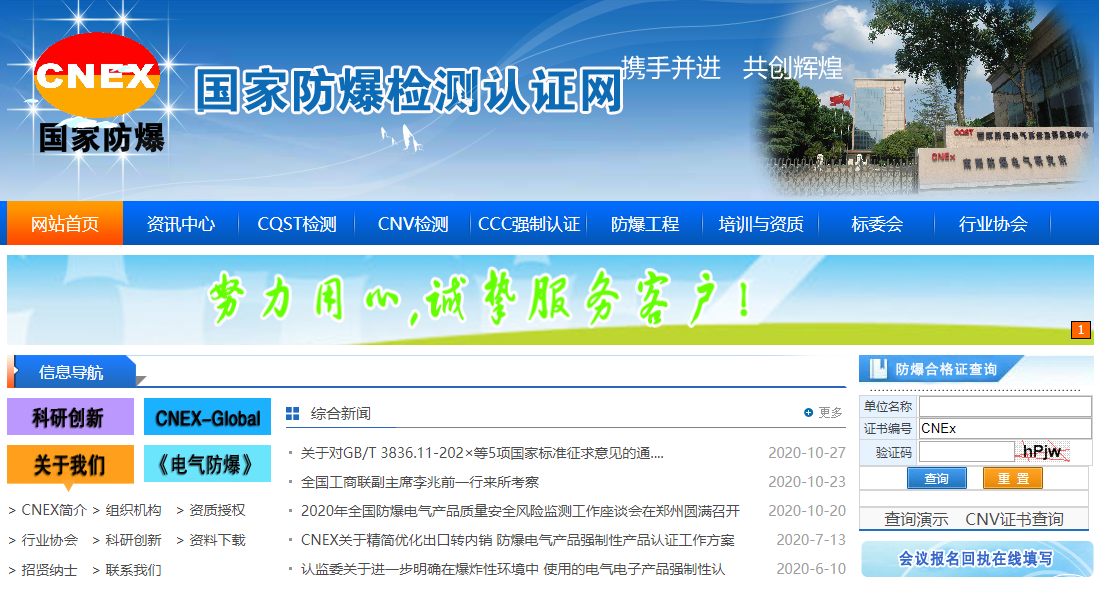
Task: Open the 行业协会 sidebar link
Action: tap(49, 540)
